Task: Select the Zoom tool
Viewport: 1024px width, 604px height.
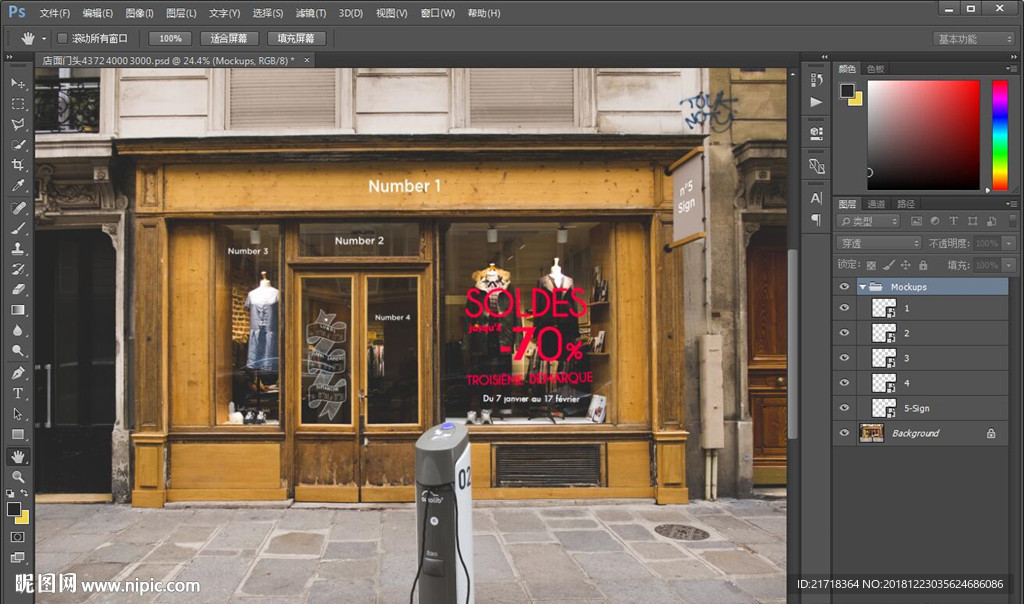Action: click(18, 477)
